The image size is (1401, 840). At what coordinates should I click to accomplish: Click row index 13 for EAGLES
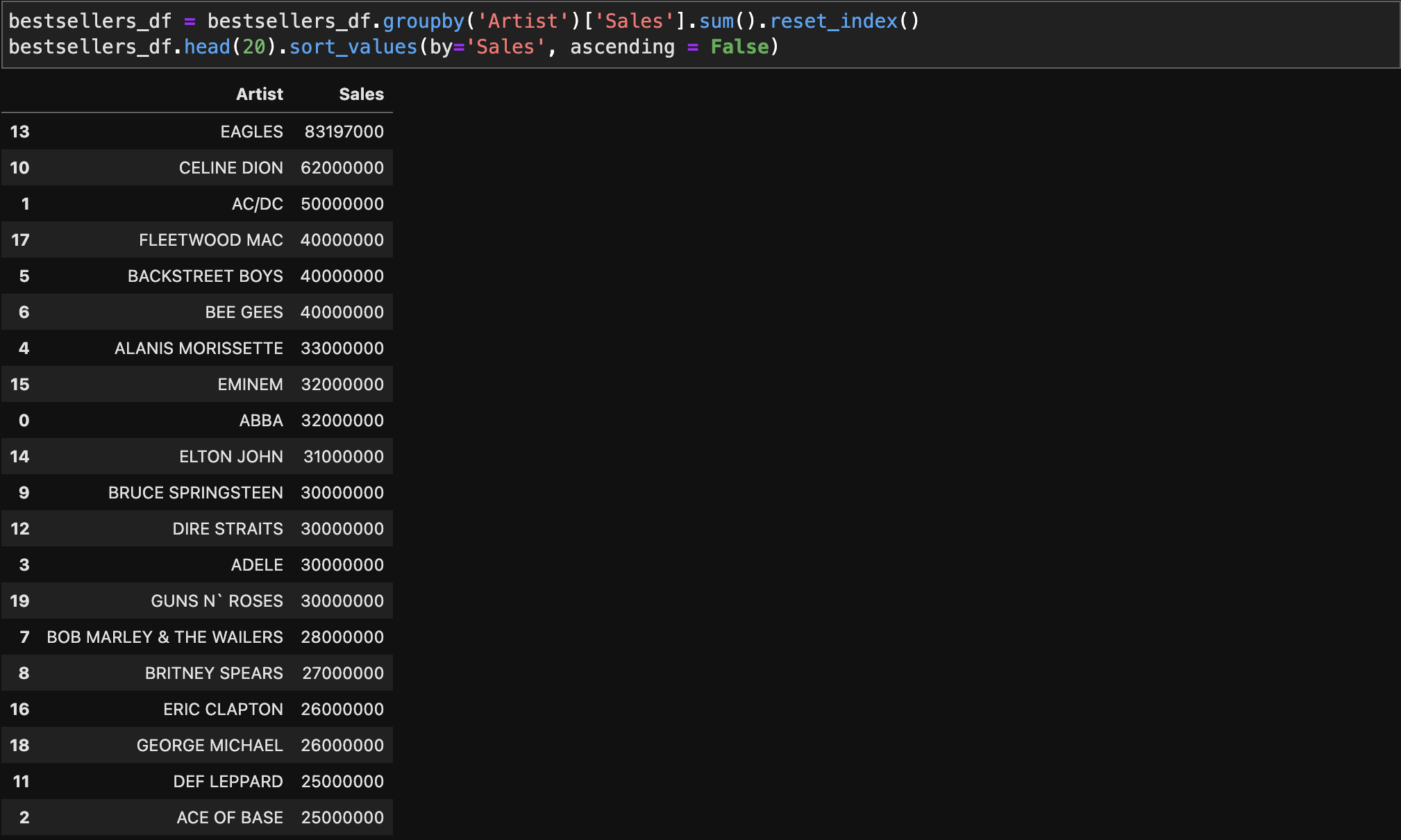[x=19, y=131]
